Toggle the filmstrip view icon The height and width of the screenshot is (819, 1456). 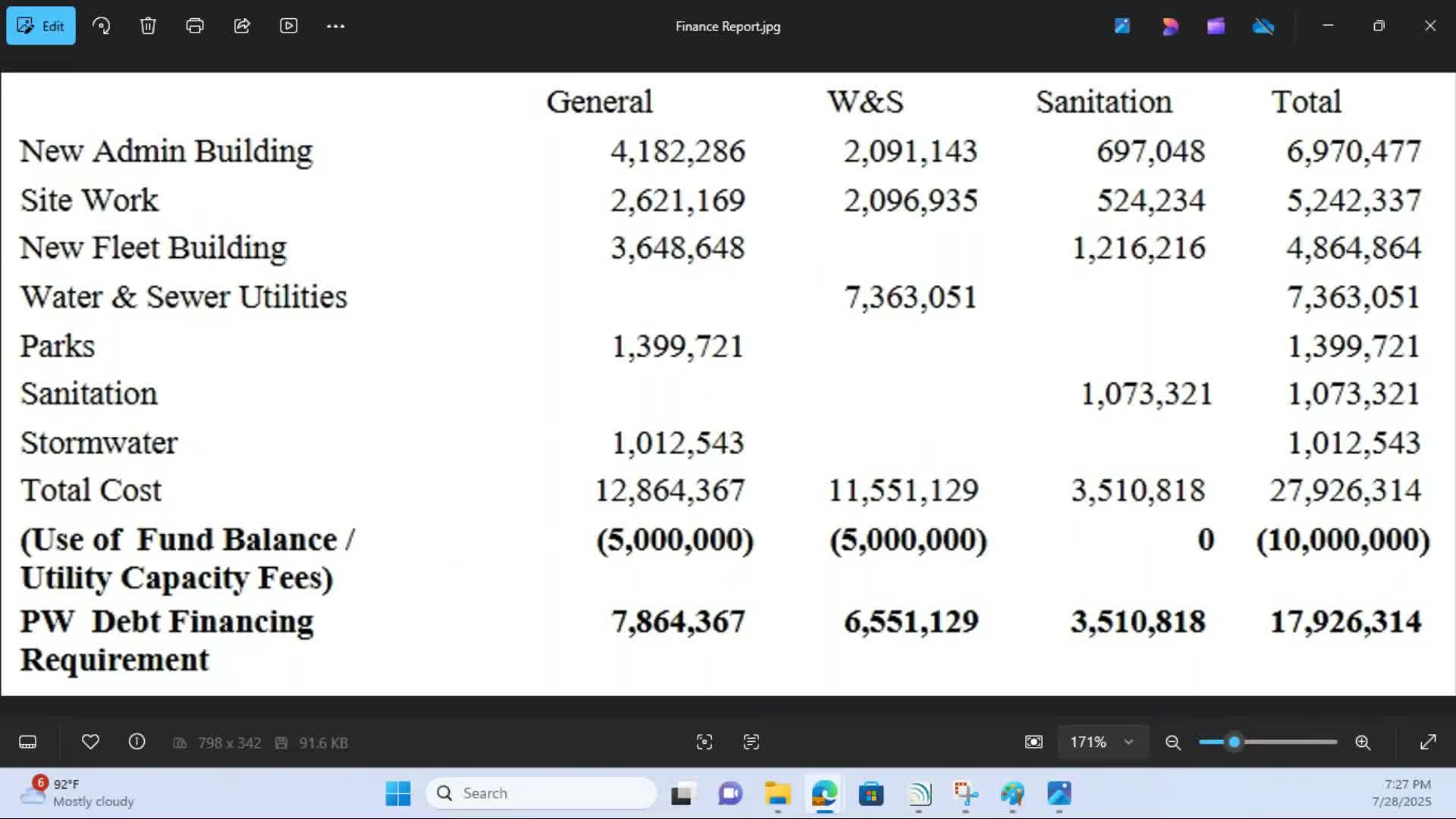click(28, 742)
